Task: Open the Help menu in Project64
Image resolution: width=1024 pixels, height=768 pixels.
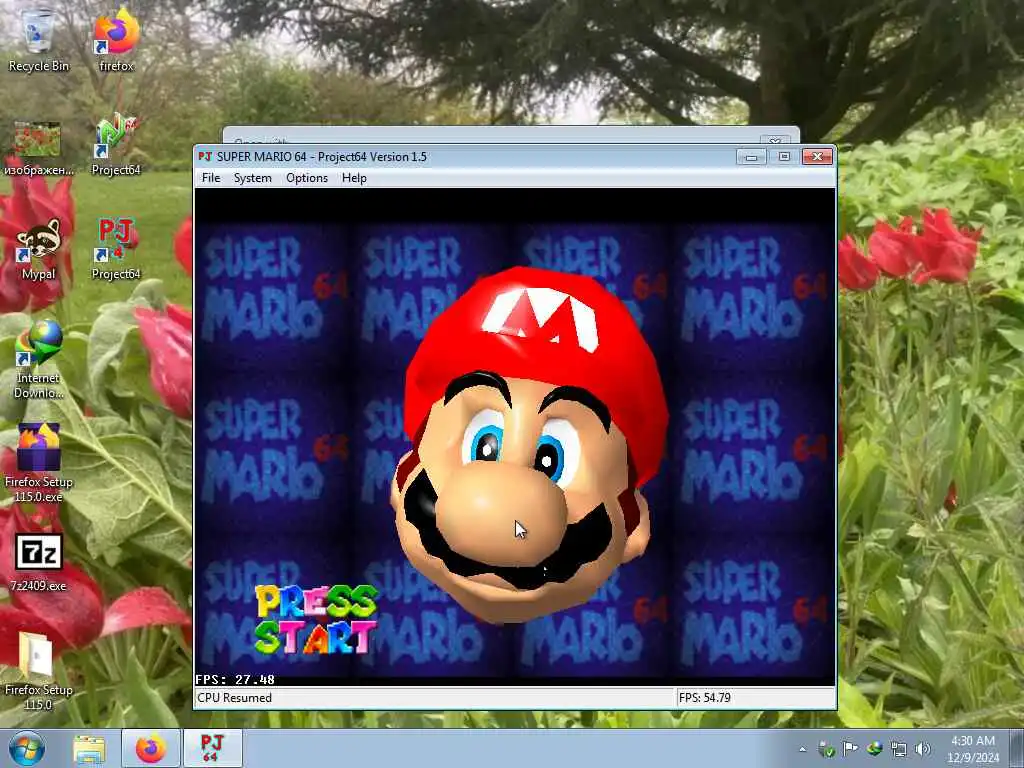Action: pos(354,178)
